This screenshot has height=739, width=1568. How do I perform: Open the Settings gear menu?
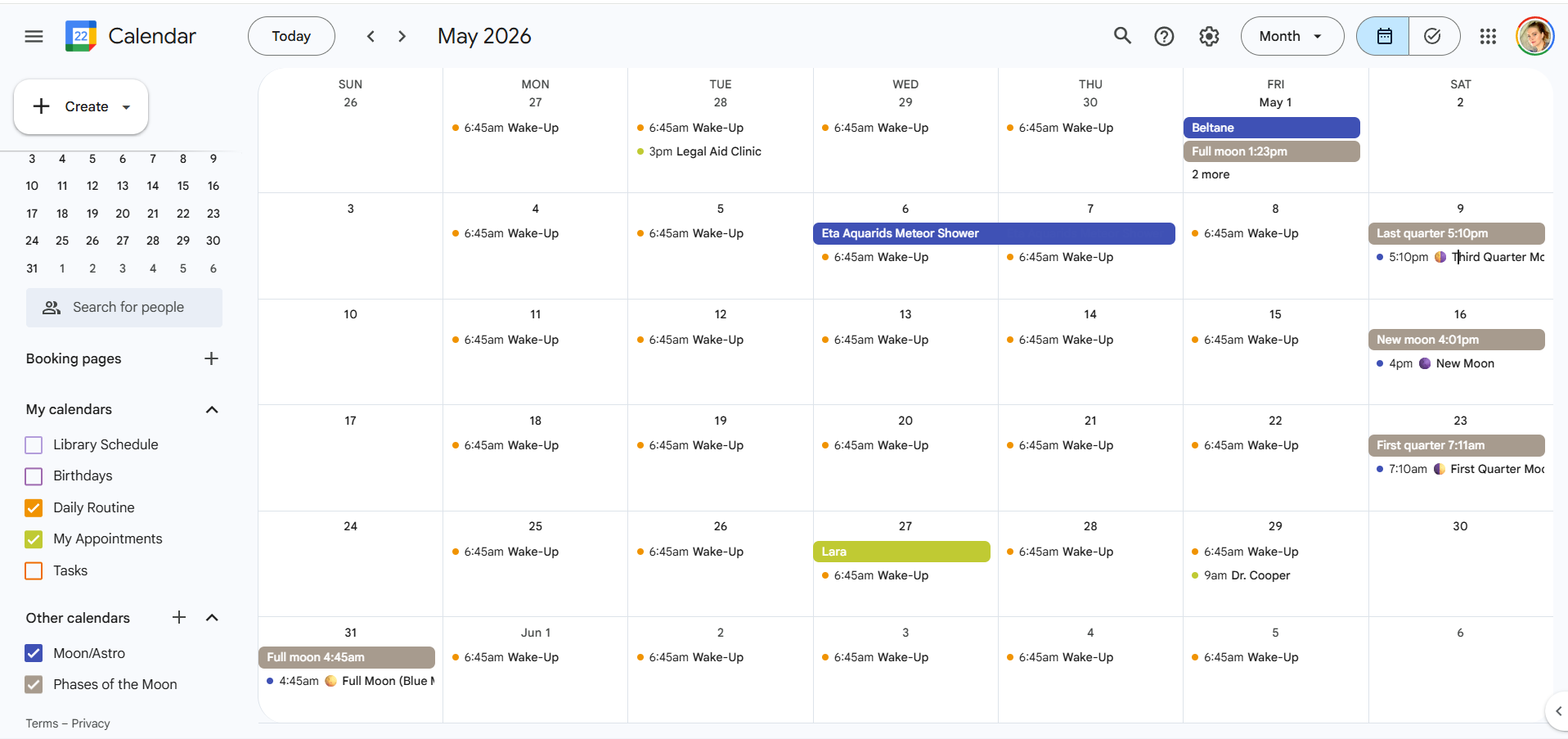tap(1209, 36)
